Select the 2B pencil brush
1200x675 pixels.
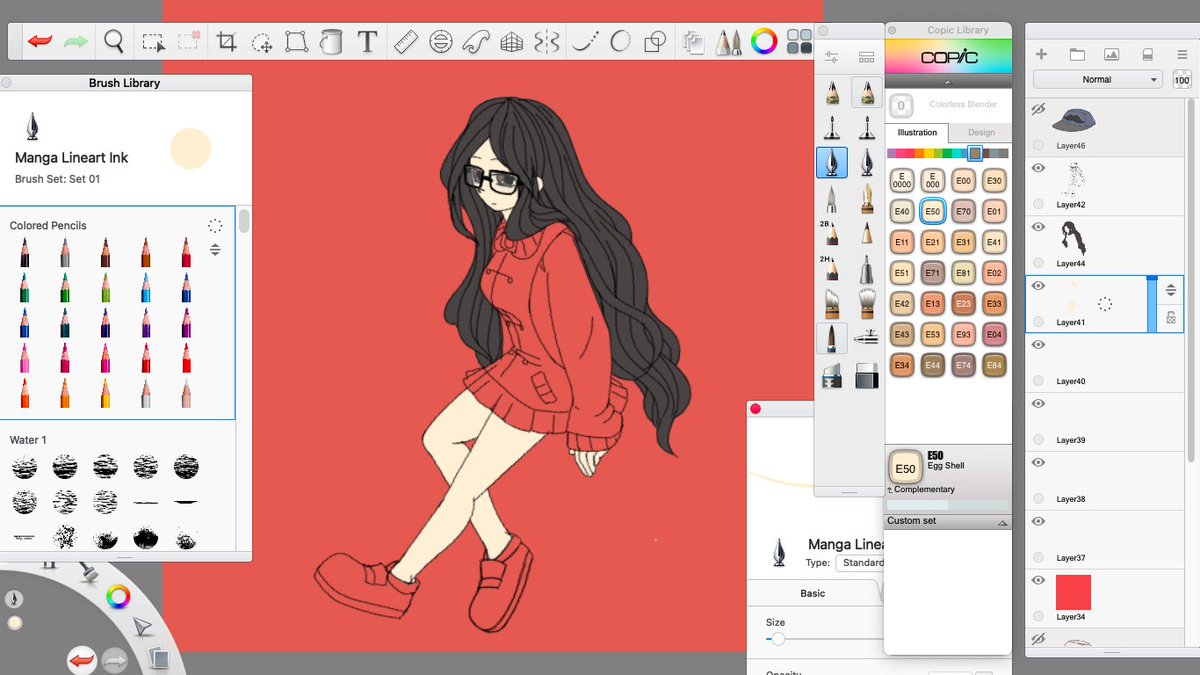tap(831, 233)
